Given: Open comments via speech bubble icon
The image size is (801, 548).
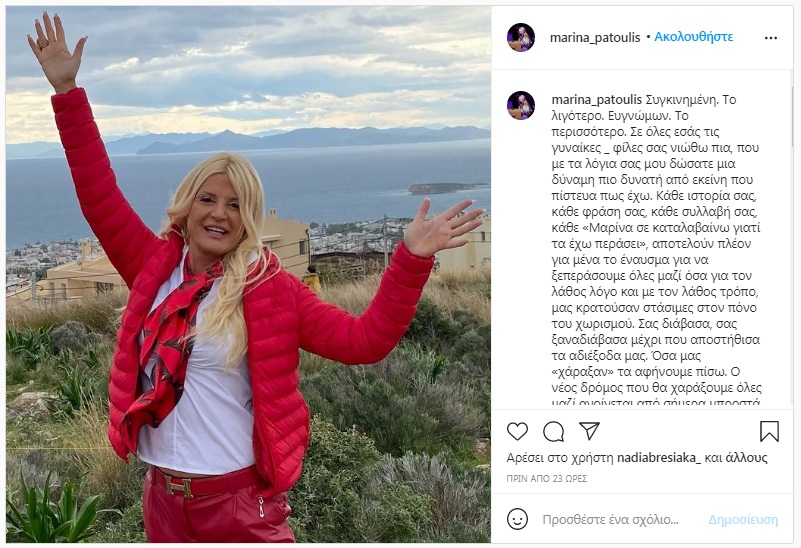Looking at the screenshot, I should pos(553,432).
